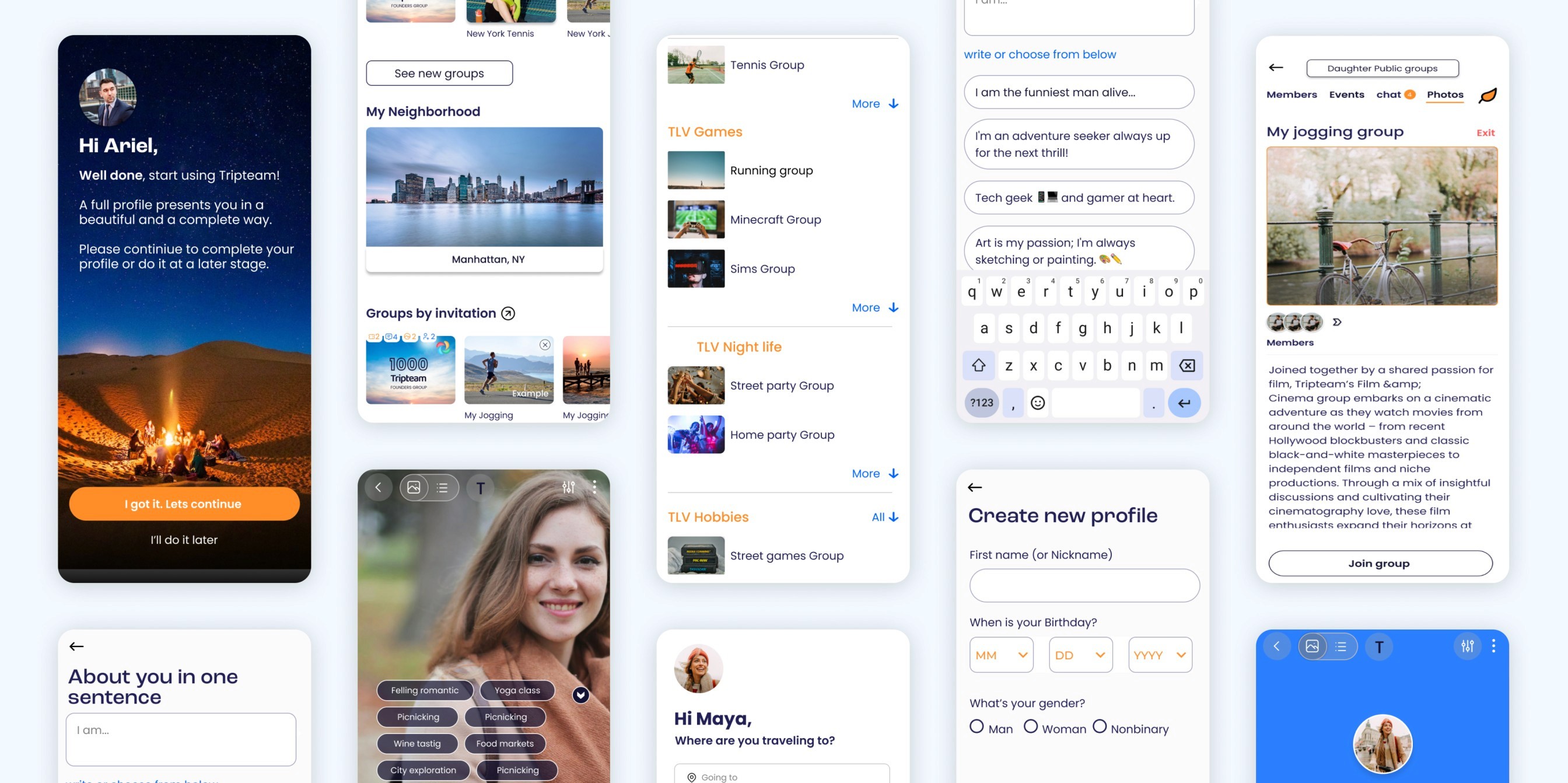
Task: Select image view icon on the blue profile screen
Action: click(1312, 646)
